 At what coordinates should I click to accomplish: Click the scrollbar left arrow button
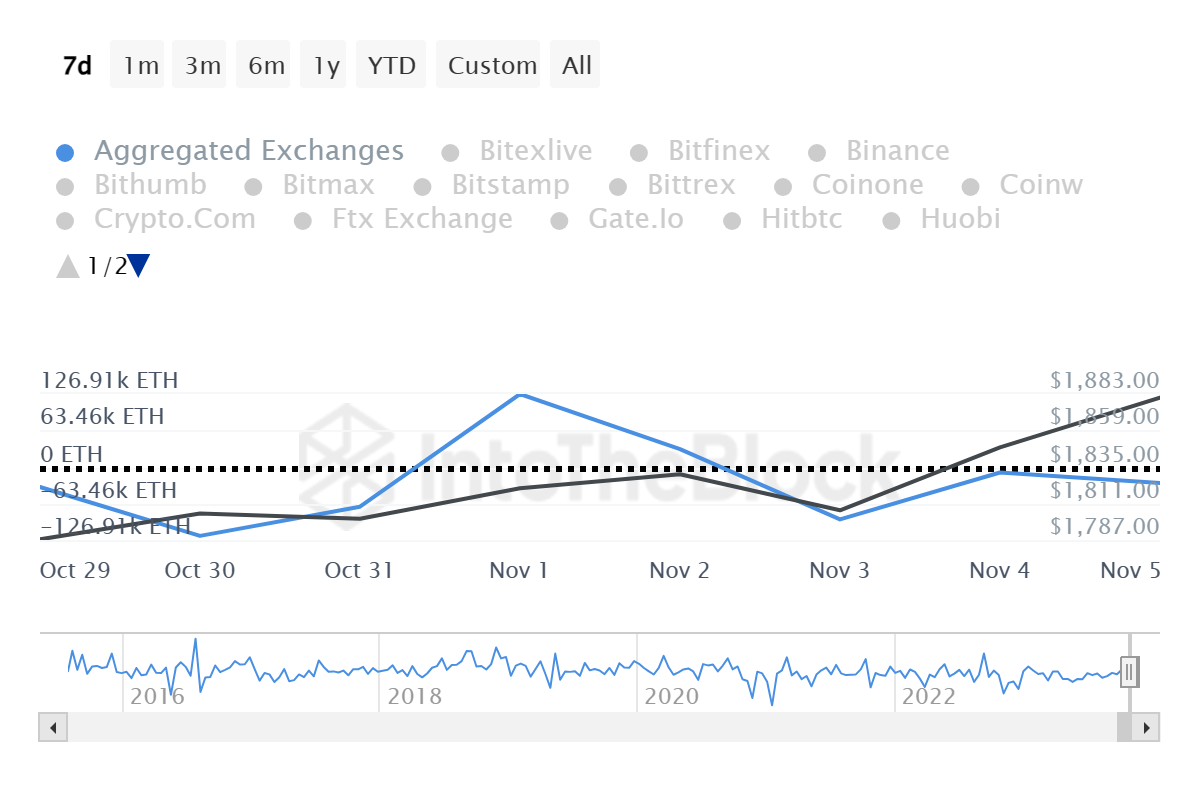click(x=53, y=727)
